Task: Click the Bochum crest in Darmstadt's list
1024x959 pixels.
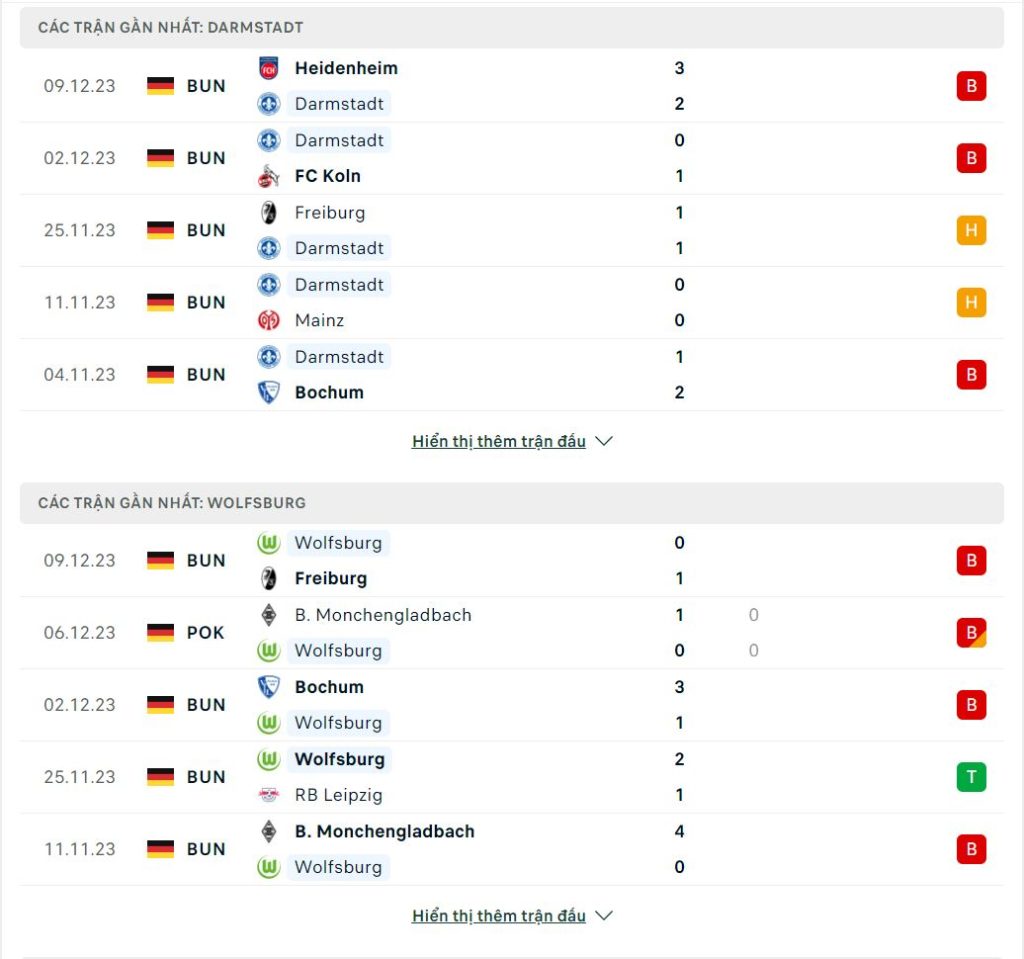Action: pyautogui.click(x=268, y=393)
